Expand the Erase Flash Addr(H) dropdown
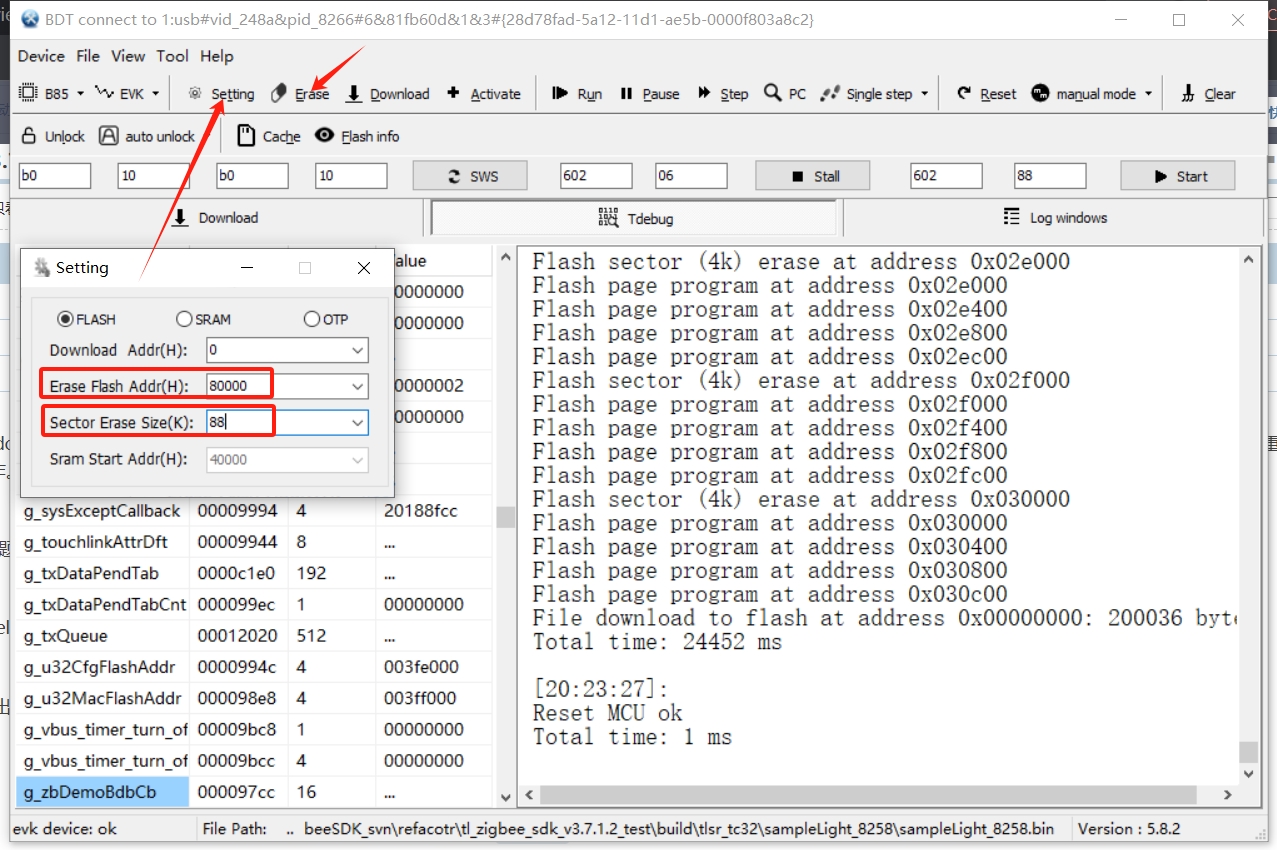 pos(358,387)
